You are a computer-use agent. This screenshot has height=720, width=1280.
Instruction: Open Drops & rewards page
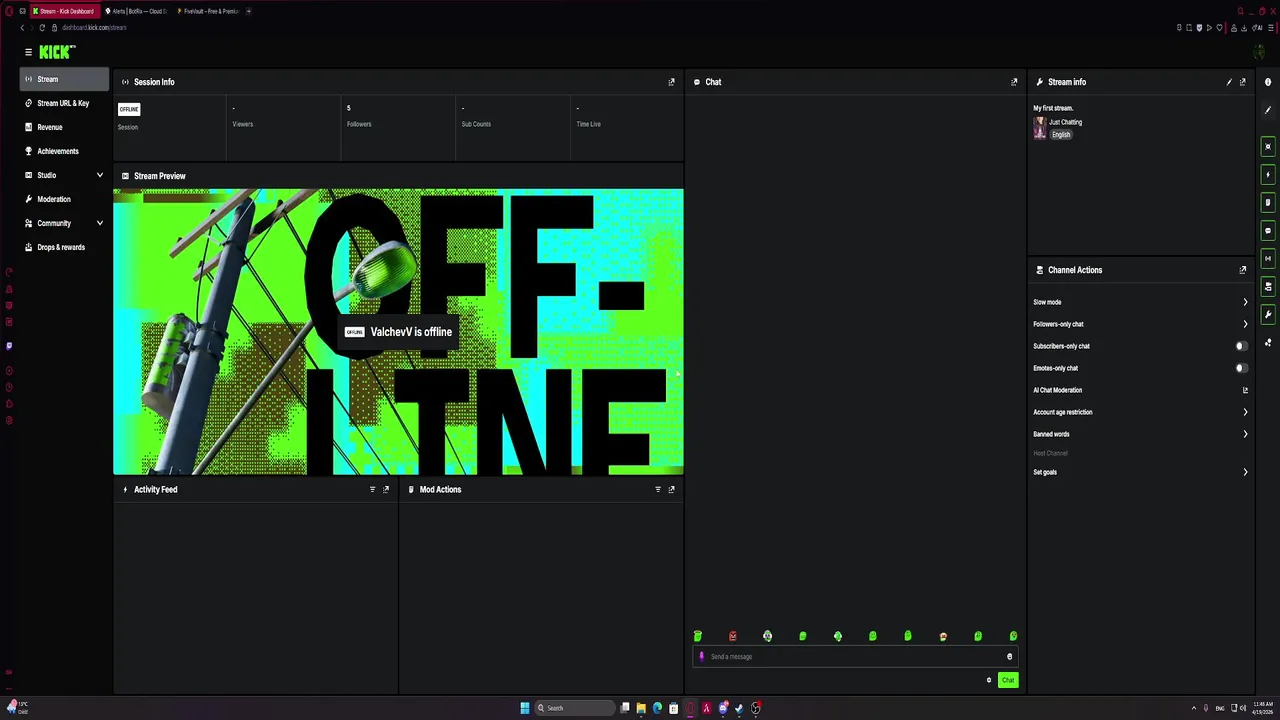pos(64,247)
